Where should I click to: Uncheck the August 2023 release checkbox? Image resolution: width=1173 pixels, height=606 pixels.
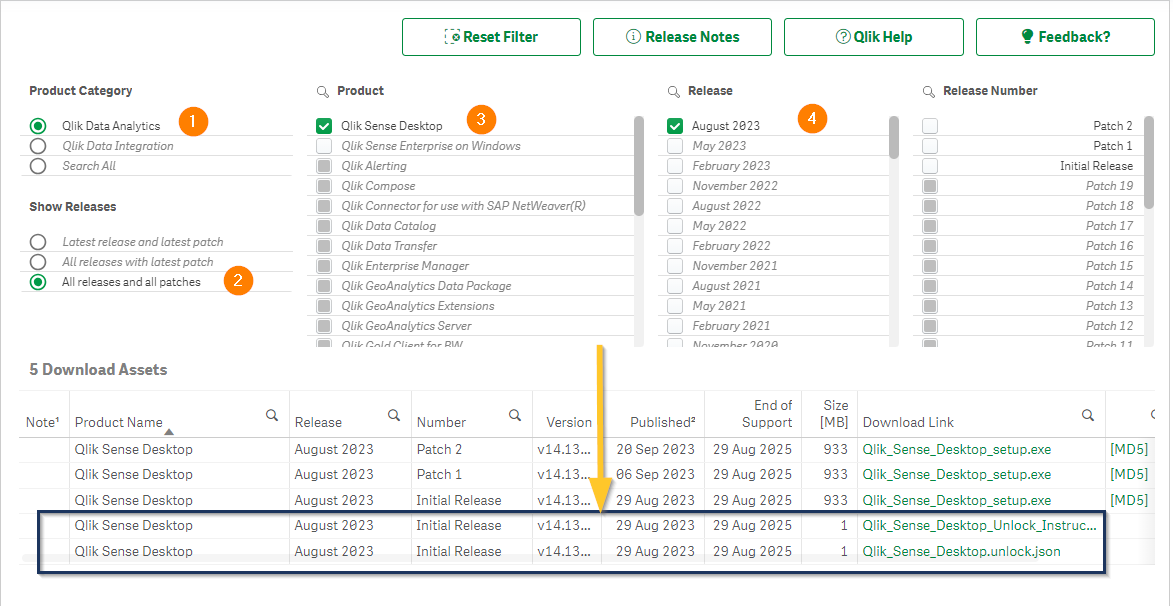click(x=675, y=126)
